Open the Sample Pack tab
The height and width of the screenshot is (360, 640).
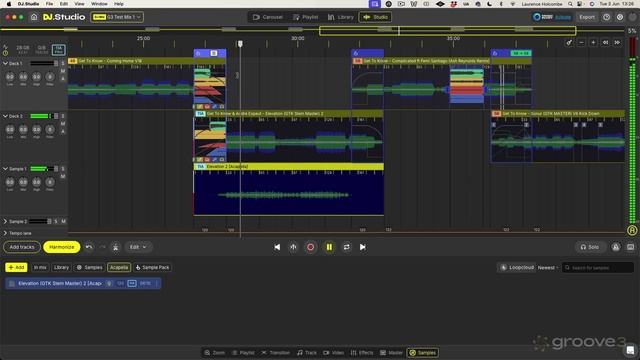point(153,267)
